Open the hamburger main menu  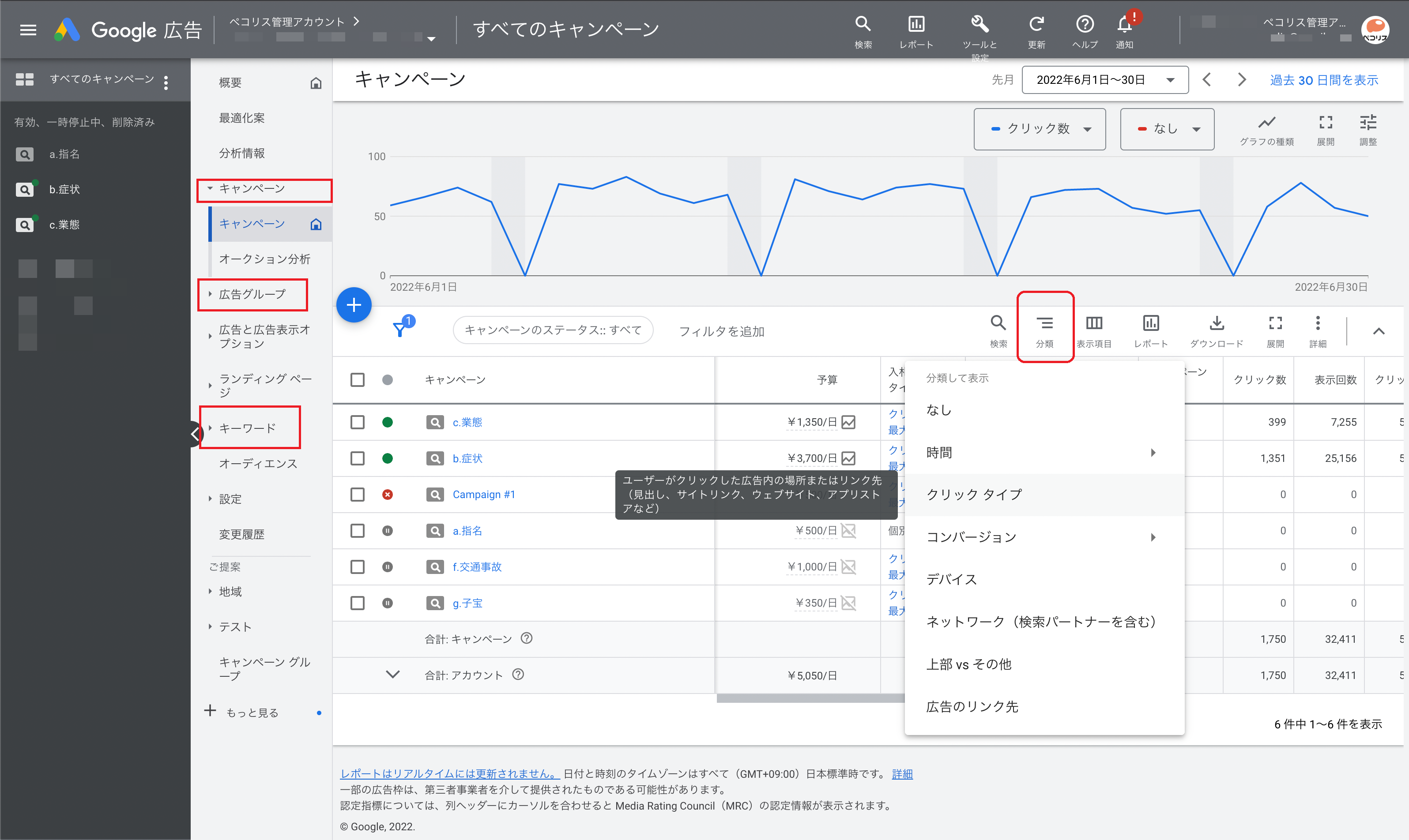(28, 30)
